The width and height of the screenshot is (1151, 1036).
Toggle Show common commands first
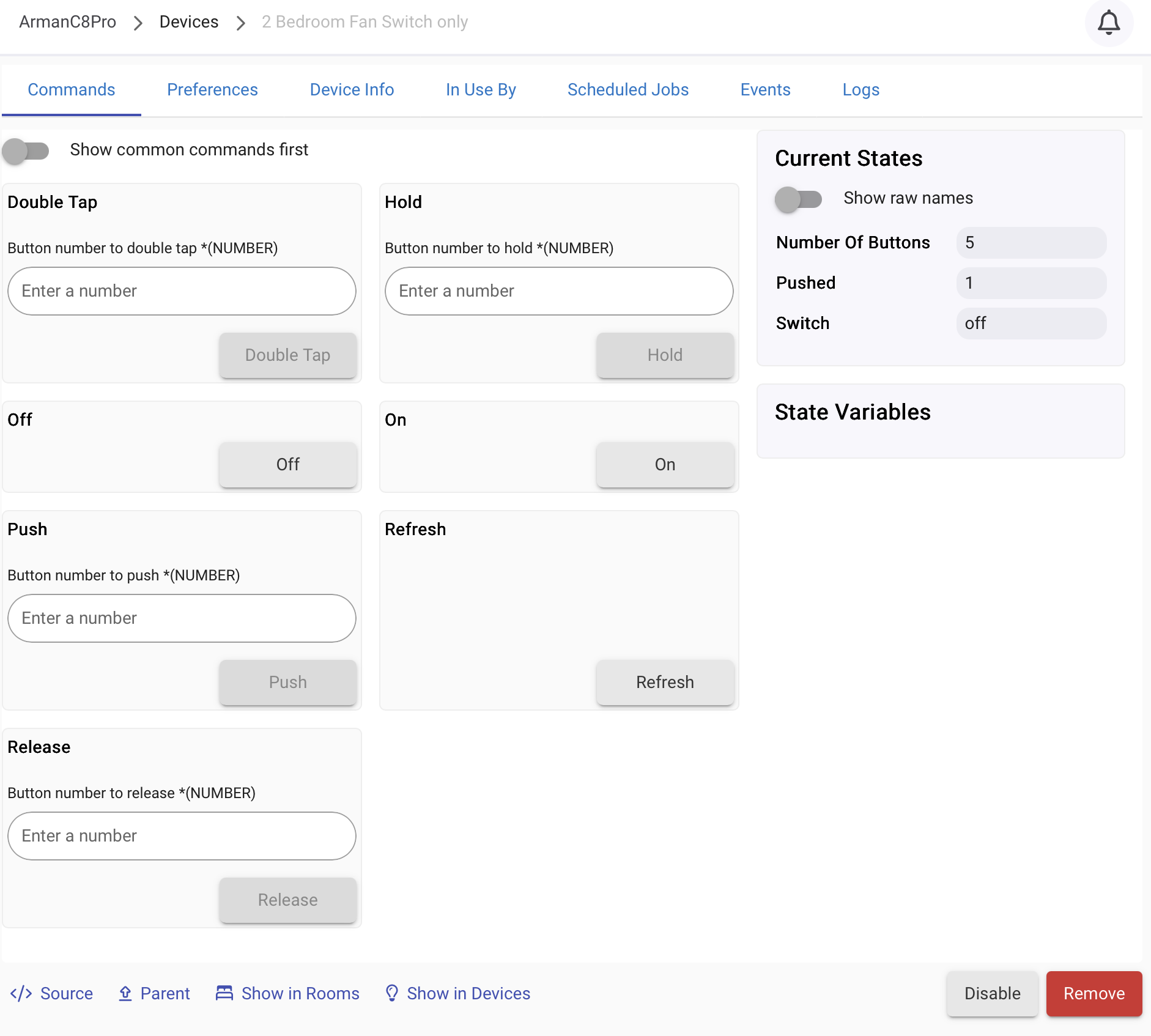(26, 150)
